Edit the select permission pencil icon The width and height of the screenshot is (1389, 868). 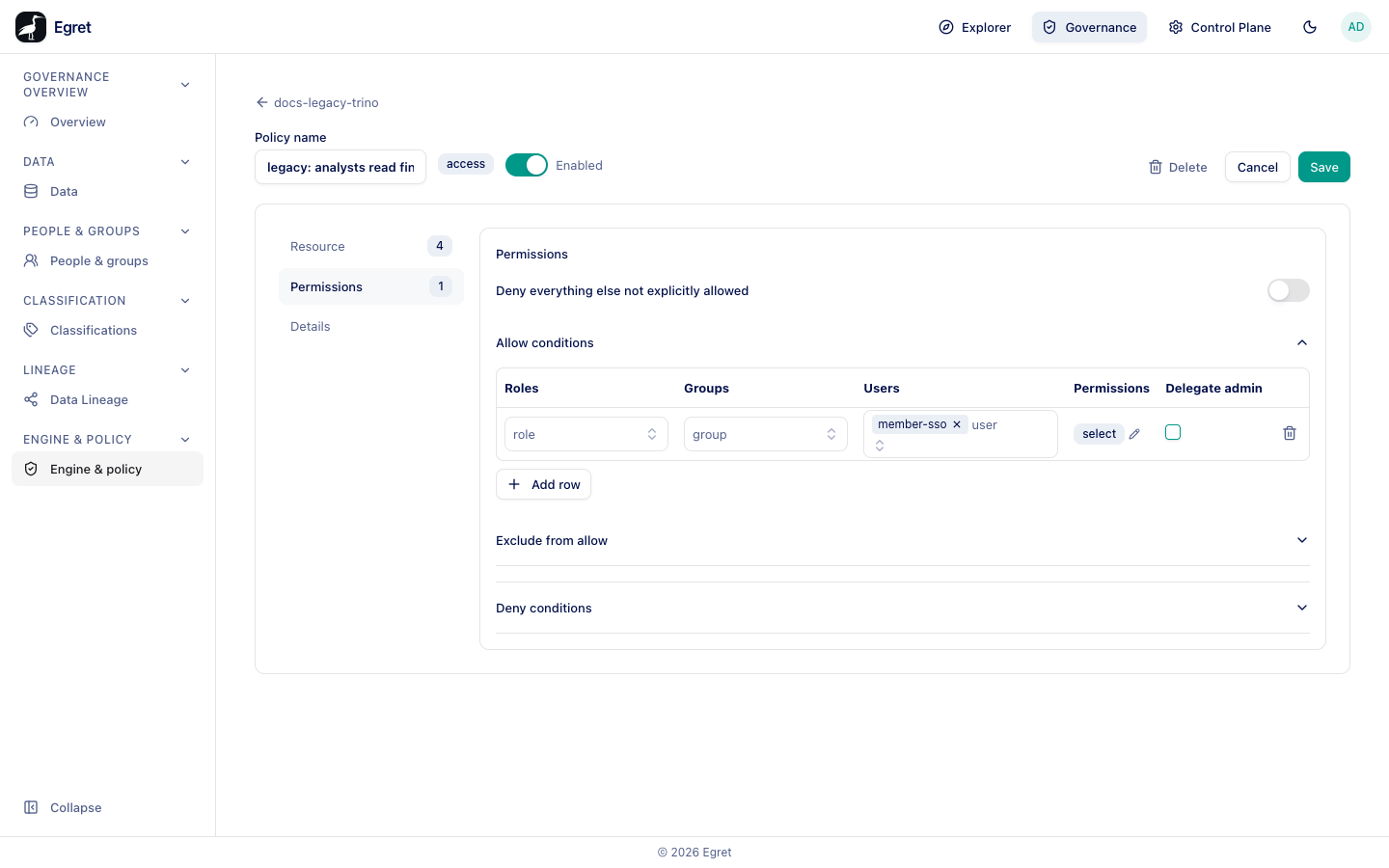point(1134,434)
